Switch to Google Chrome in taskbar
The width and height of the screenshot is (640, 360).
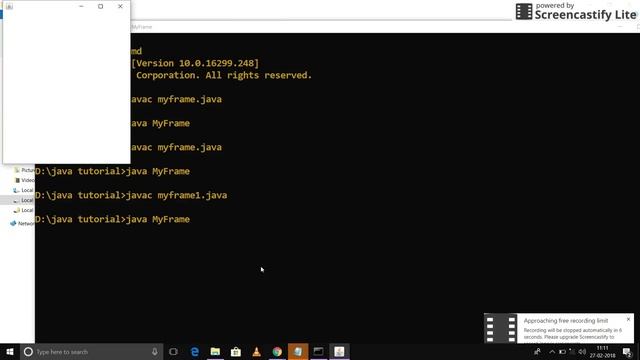pyautogui.click(x=277, y=351)
